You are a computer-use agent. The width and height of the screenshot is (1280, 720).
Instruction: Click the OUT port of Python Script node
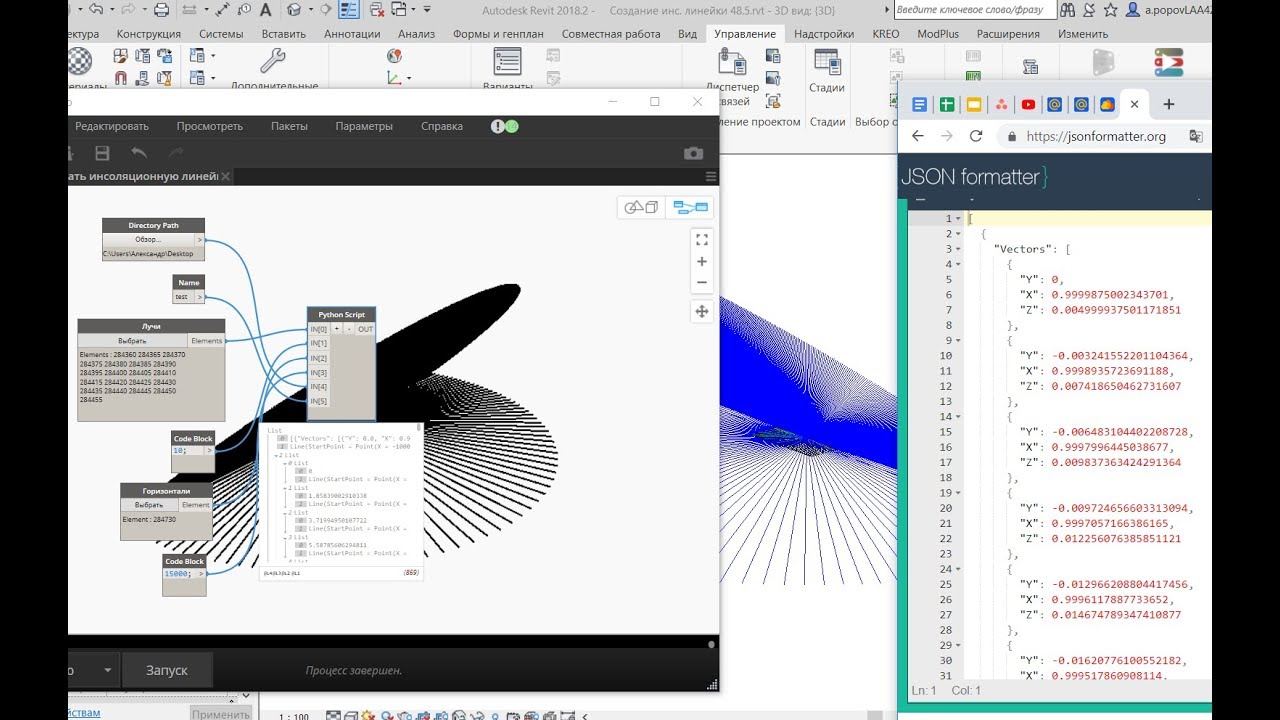(x=366, y=329)
